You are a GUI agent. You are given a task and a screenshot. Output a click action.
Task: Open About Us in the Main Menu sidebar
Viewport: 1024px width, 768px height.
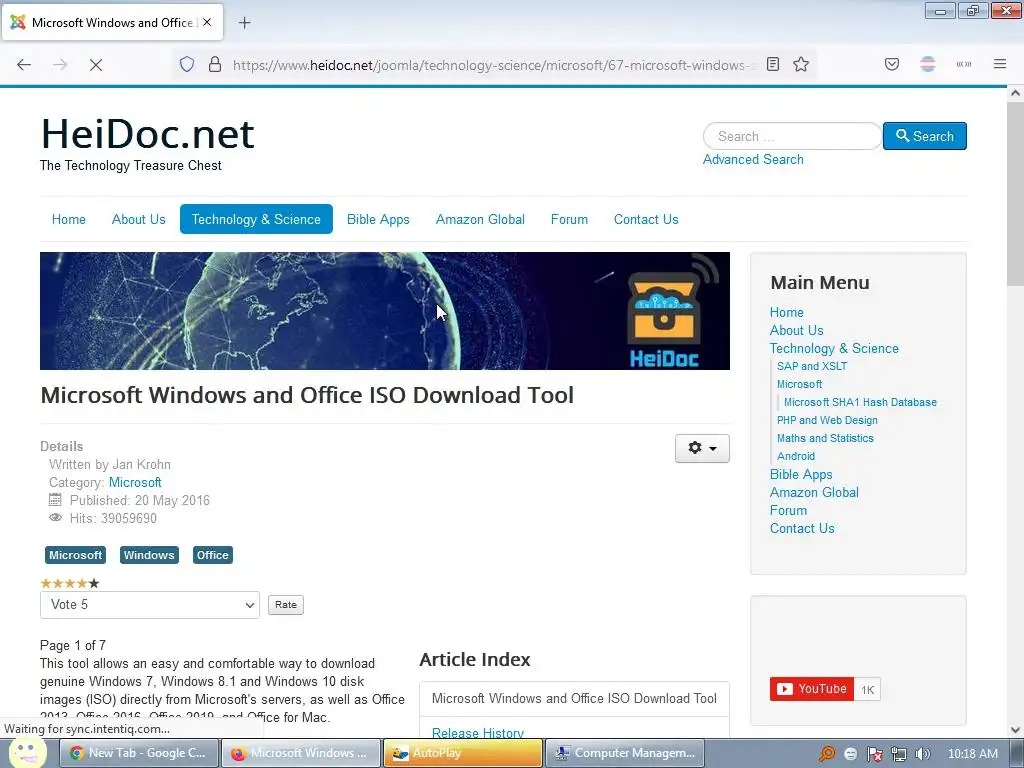pos(796,330)
